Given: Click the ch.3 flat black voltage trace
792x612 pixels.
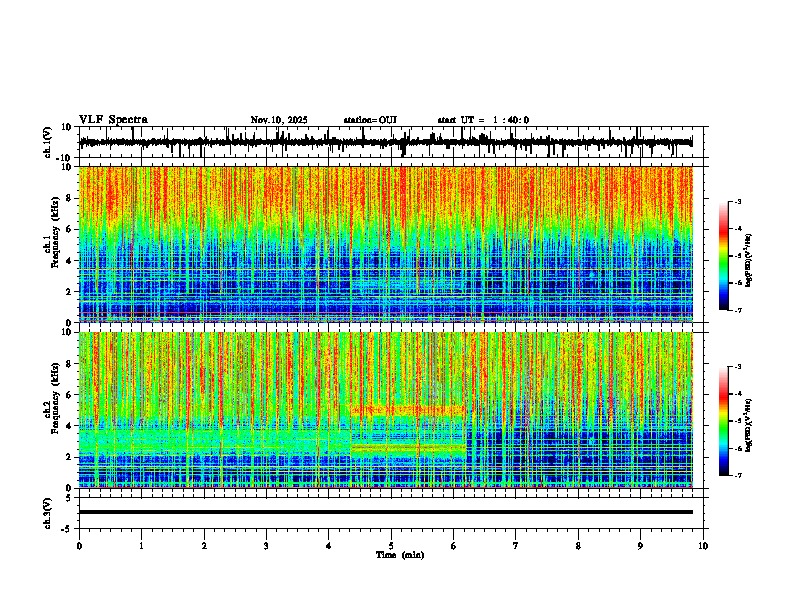Looking at the screenshot, I should 386,512.
